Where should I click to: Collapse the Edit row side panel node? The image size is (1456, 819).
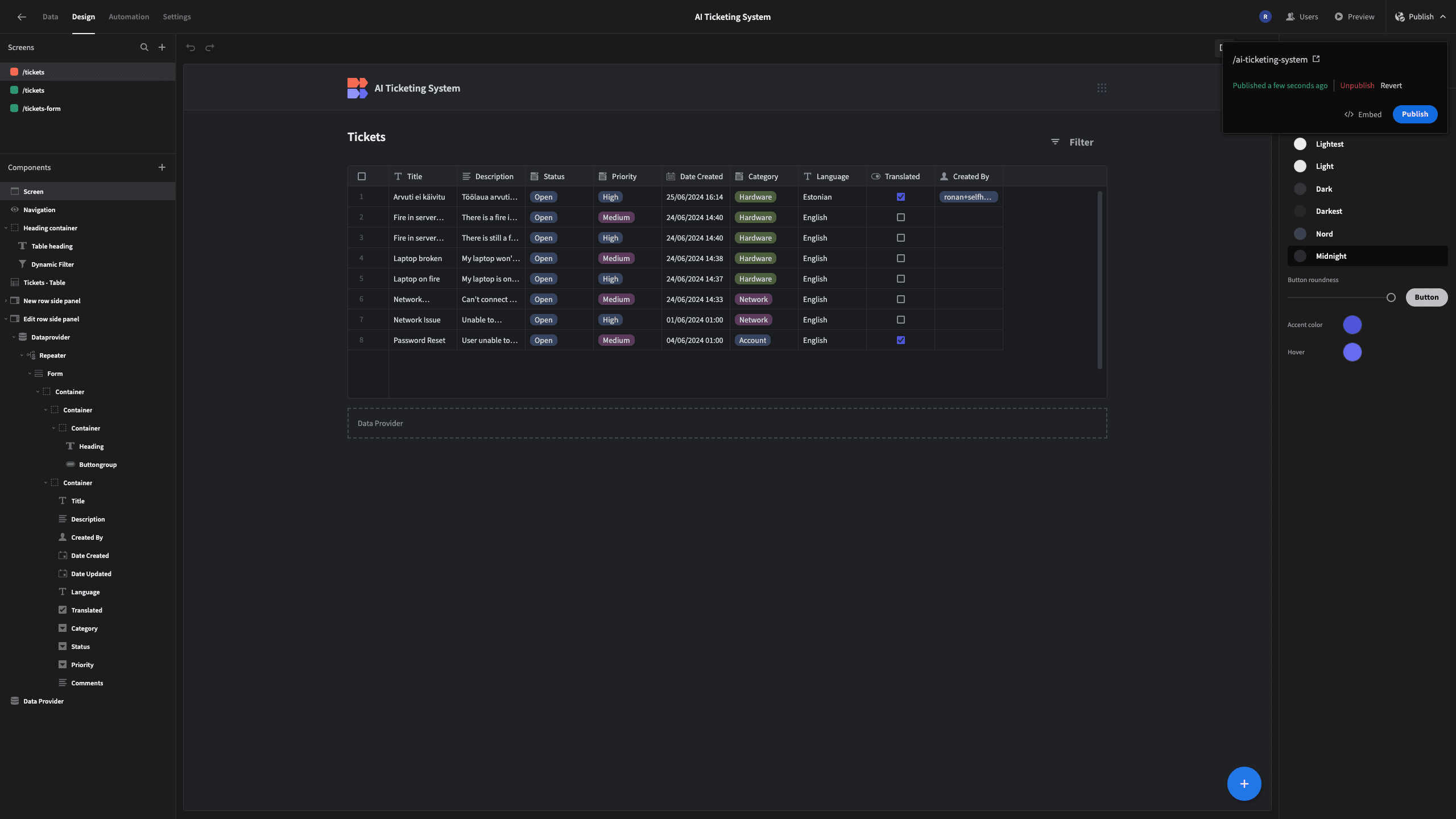6,319
